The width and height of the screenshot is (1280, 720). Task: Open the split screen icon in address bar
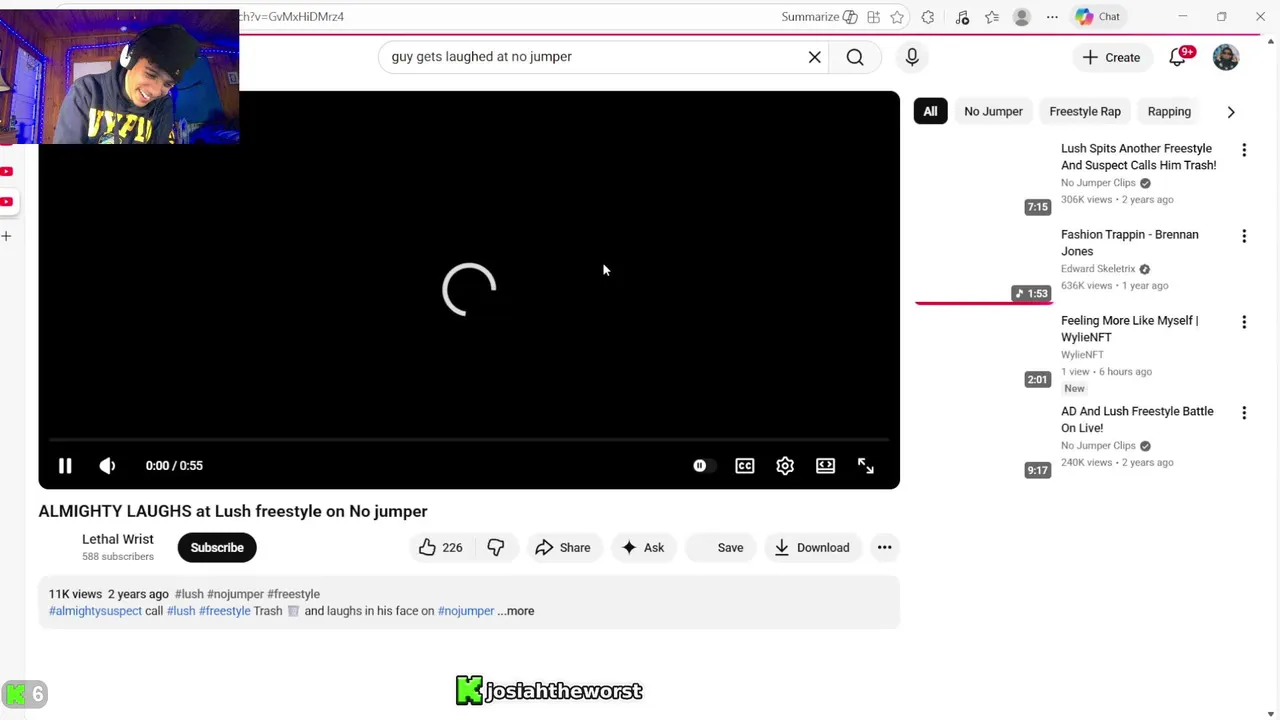[x=873, y=17]
